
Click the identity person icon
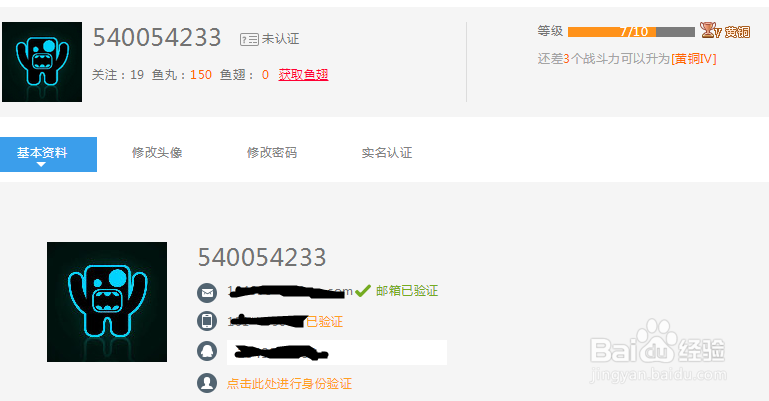[x=207, y=383]
